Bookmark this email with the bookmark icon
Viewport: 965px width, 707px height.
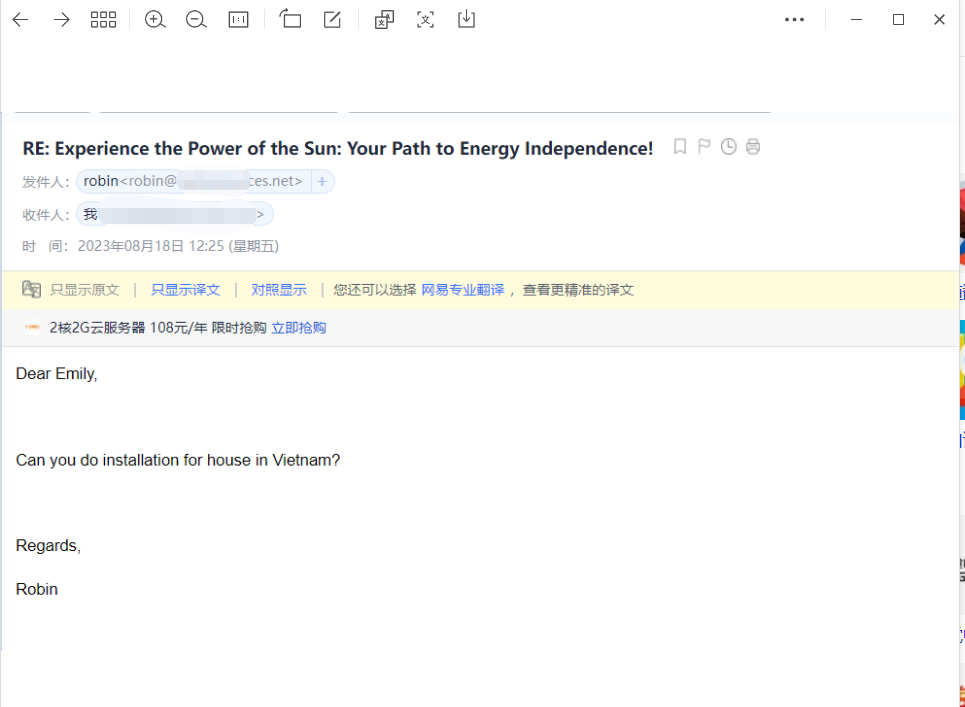coord(680,147)
